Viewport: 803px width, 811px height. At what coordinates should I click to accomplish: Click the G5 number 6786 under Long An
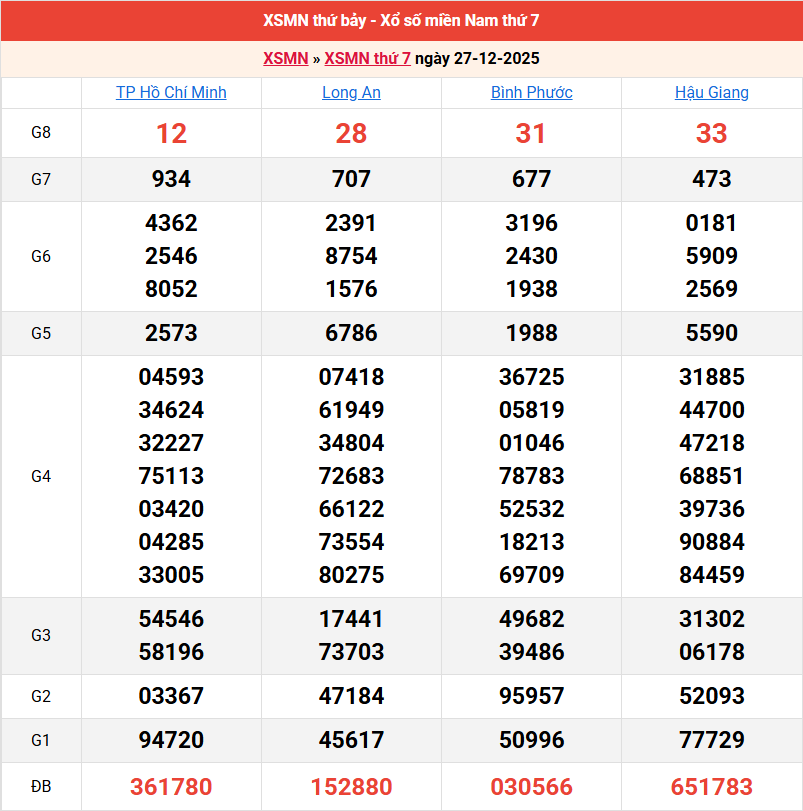pos(351,333)
